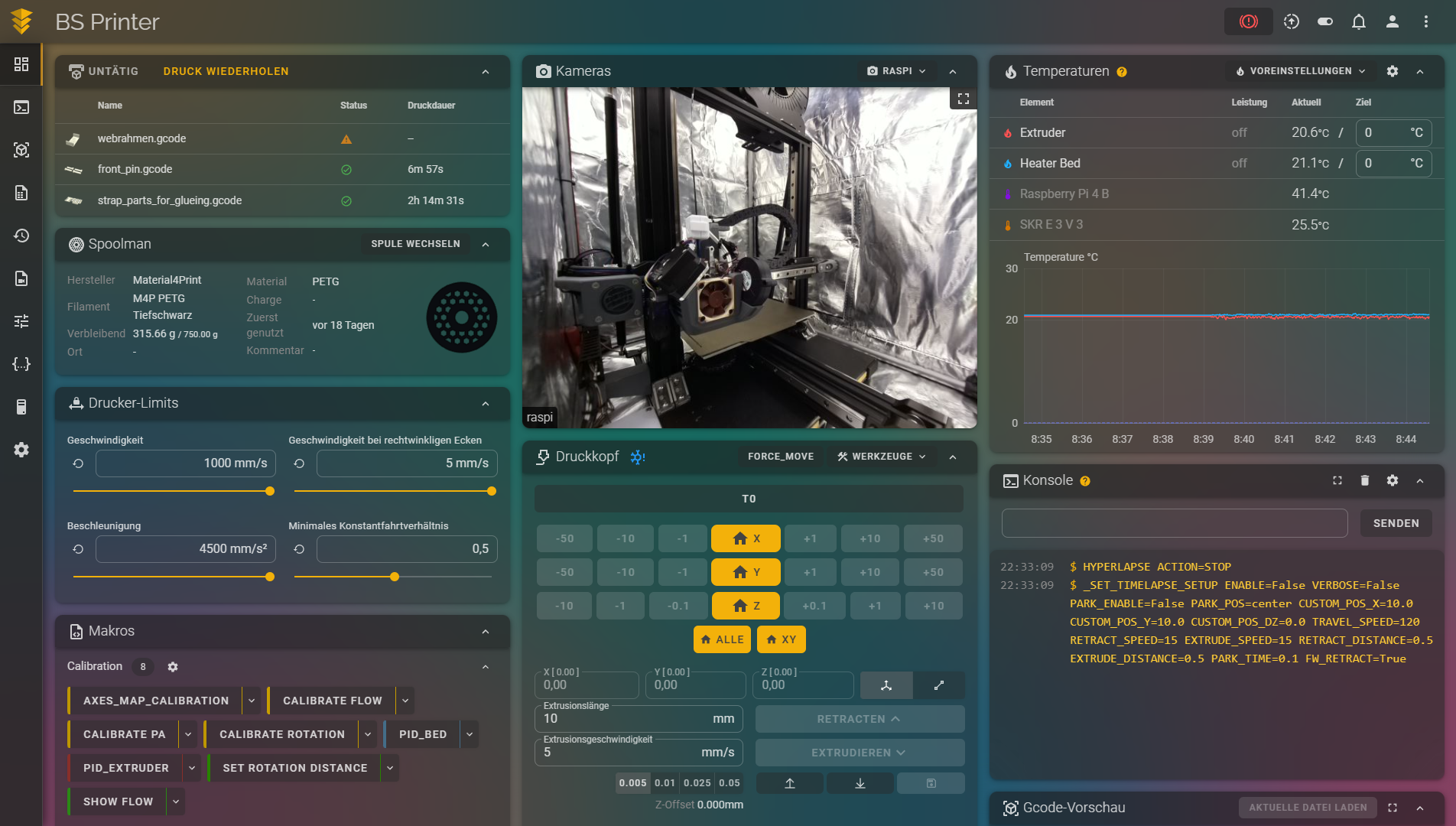Open the Timelapse page in the sidebar
Image resolution: width=1456 pixels, height=826 pixels.
[x=21, y=278]
